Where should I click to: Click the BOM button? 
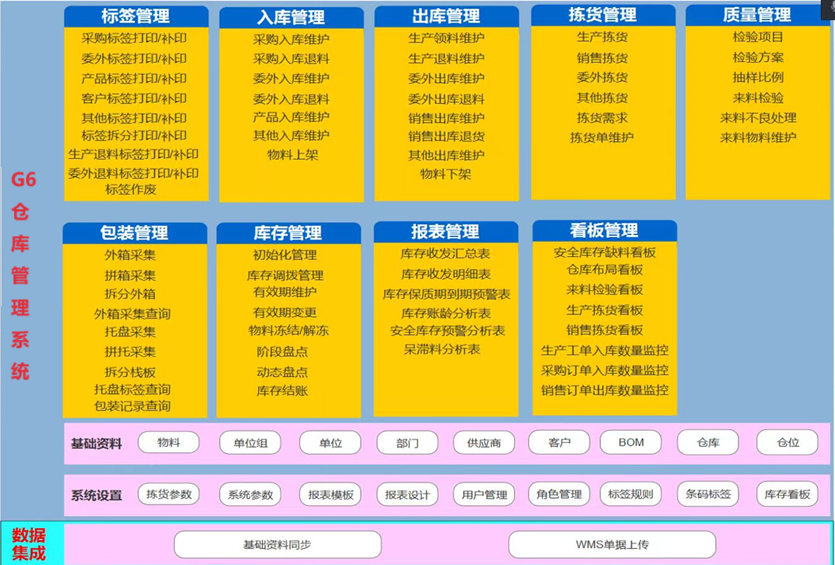(x=631, y=442)
